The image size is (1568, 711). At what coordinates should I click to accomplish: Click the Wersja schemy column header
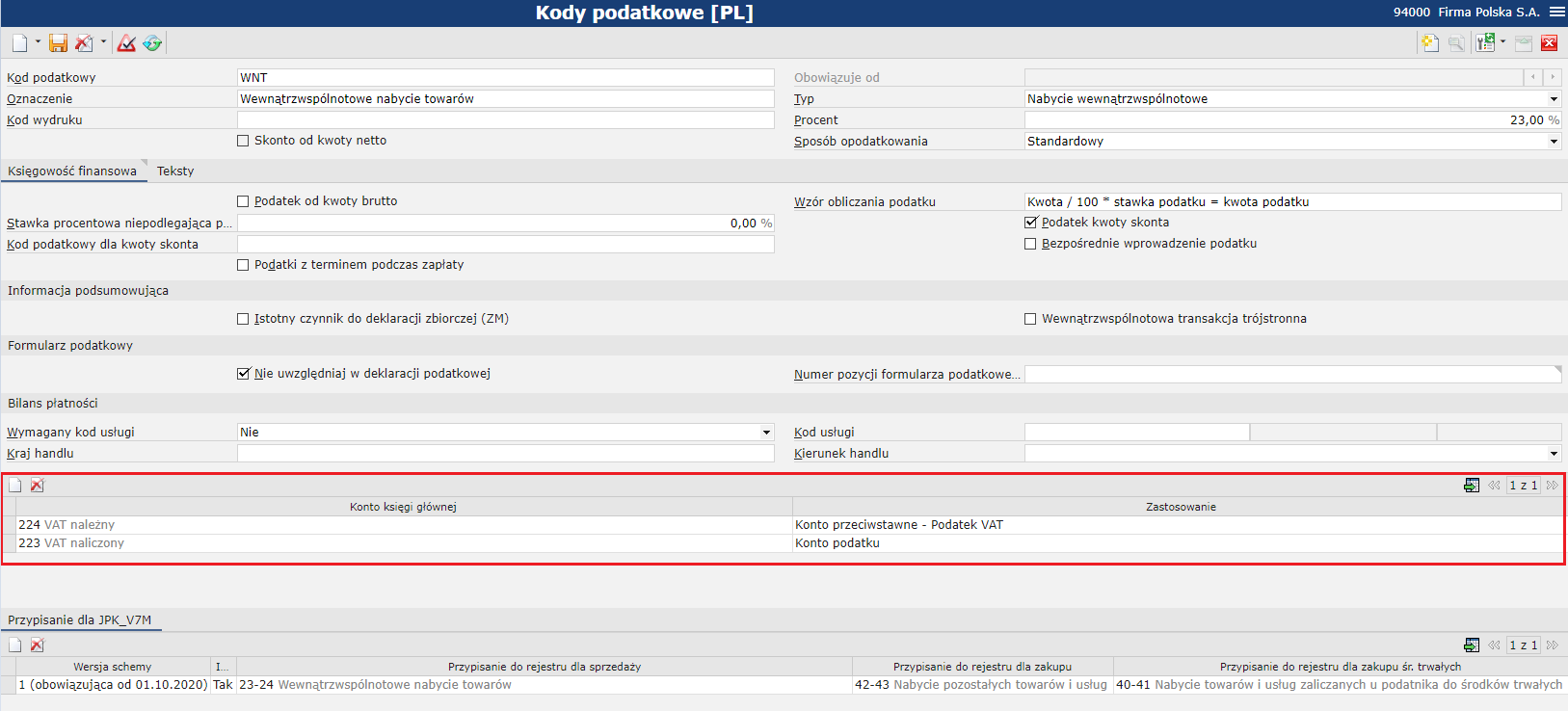click(x=113, y=667)
